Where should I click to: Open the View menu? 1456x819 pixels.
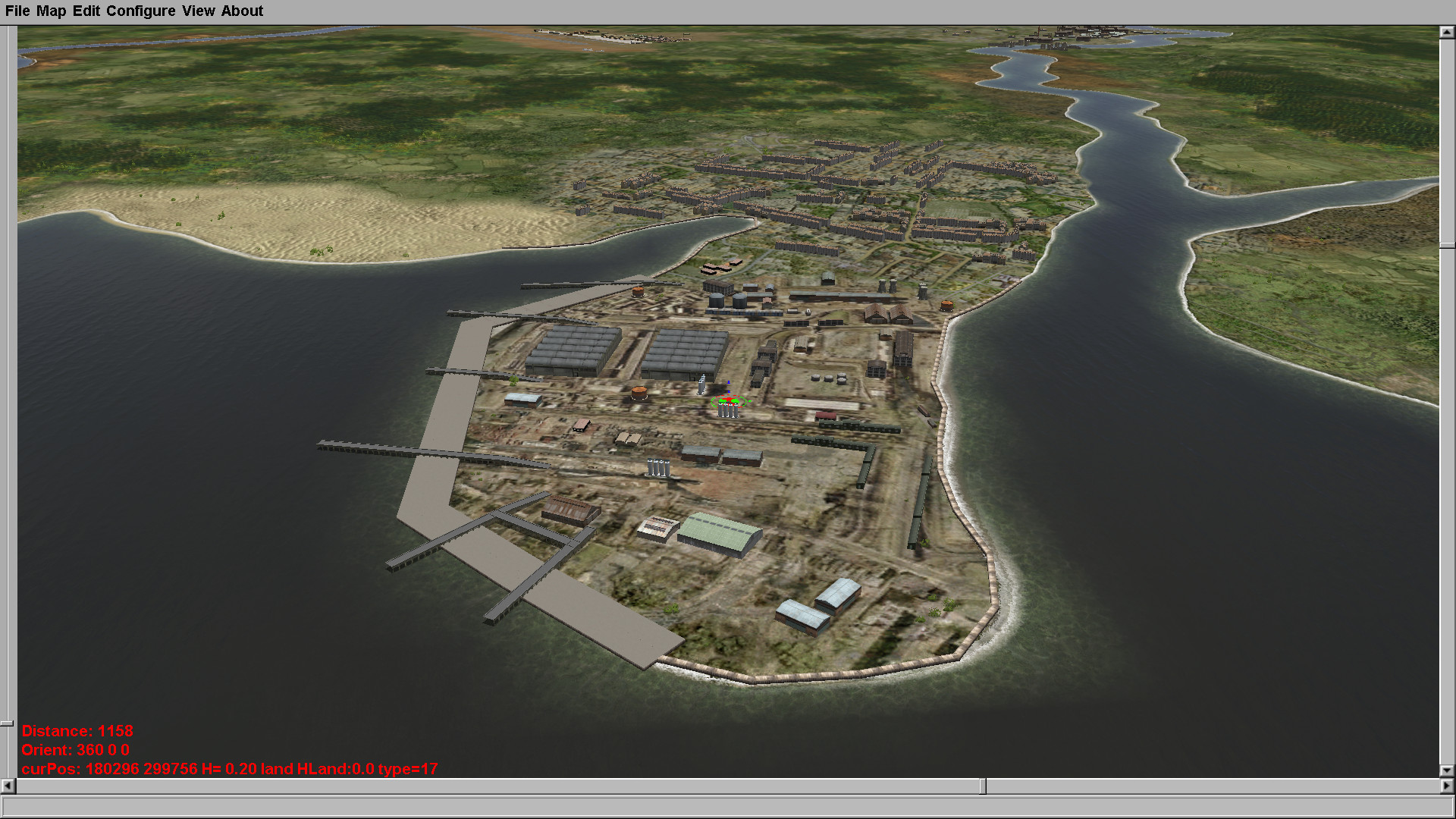point(198,11)
